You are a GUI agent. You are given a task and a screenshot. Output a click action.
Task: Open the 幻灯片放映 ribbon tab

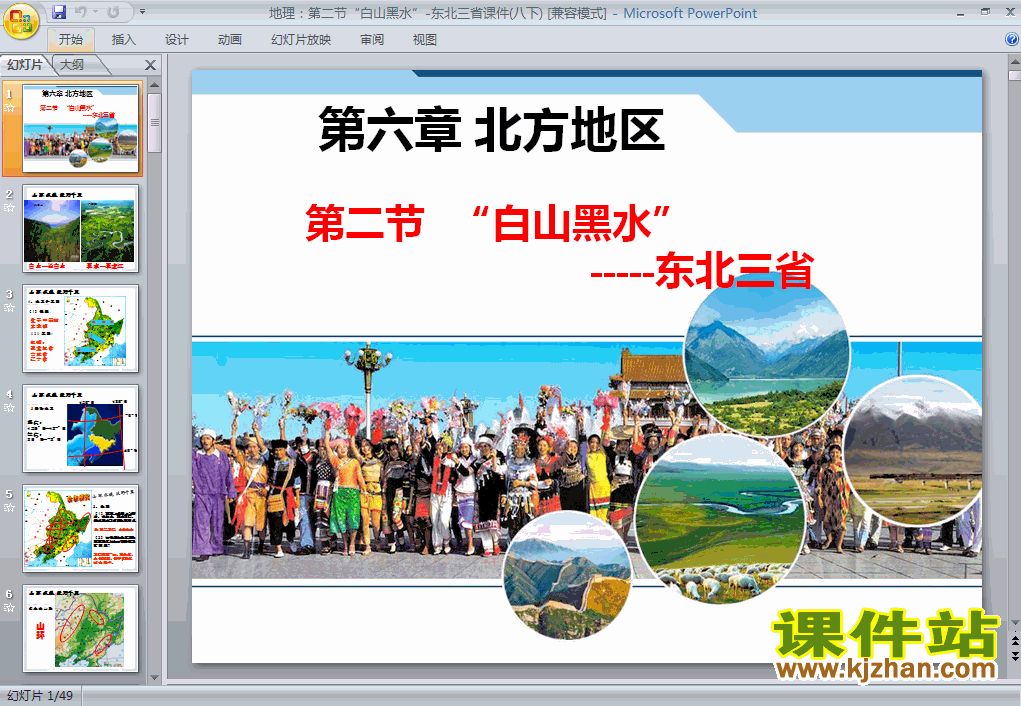[301, 40]
